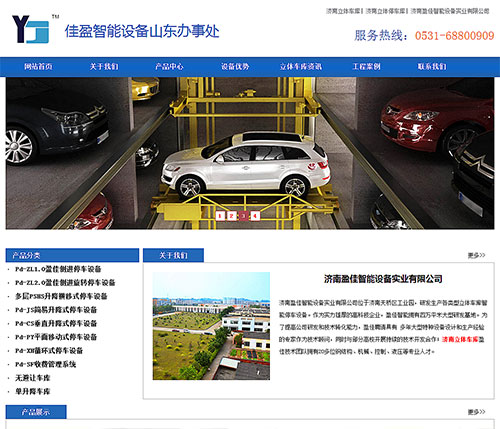Open P4-PY平面移动式停车设备 category
The width and height of the screenshot is (500, 429).
click(x=56, y=337)
